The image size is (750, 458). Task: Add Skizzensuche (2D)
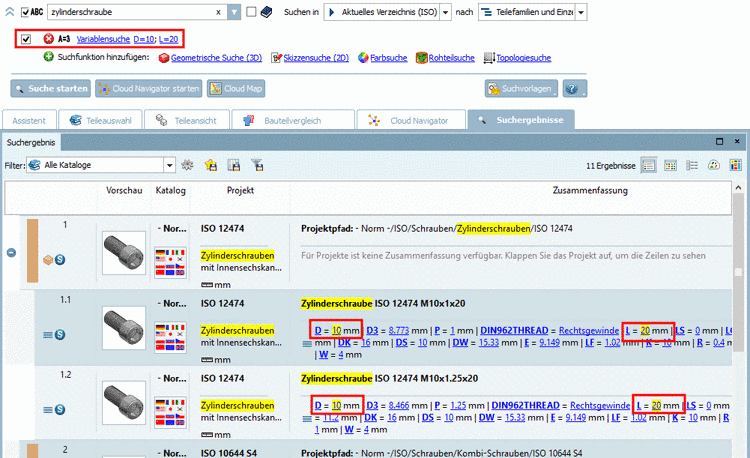(x=316, y=58)
